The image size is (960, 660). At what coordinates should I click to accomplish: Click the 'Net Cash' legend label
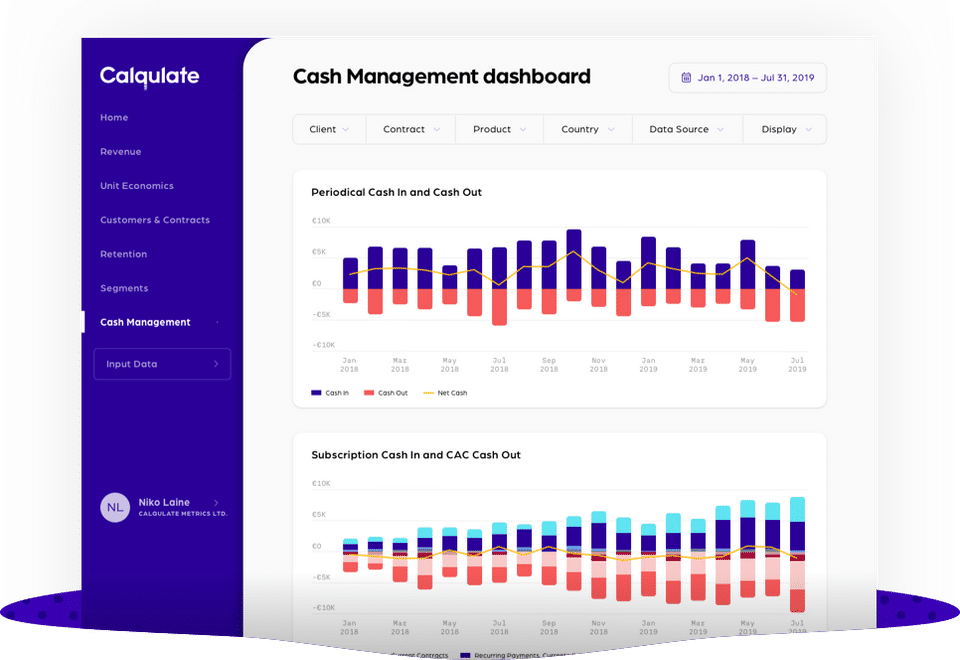[x=452, y=393]
